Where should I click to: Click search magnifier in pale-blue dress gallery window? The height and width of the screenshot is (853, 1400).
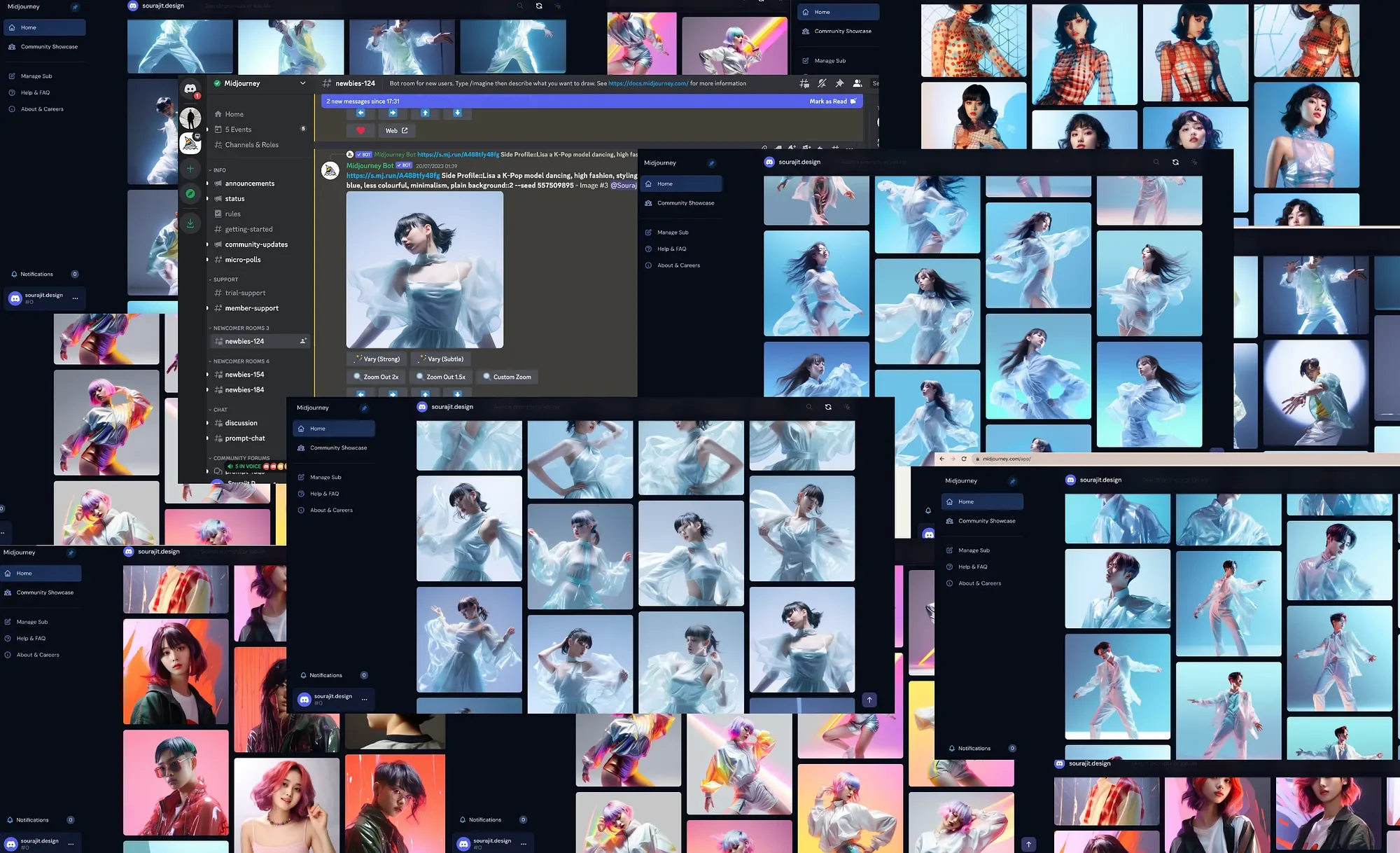[x=809, y=407]
